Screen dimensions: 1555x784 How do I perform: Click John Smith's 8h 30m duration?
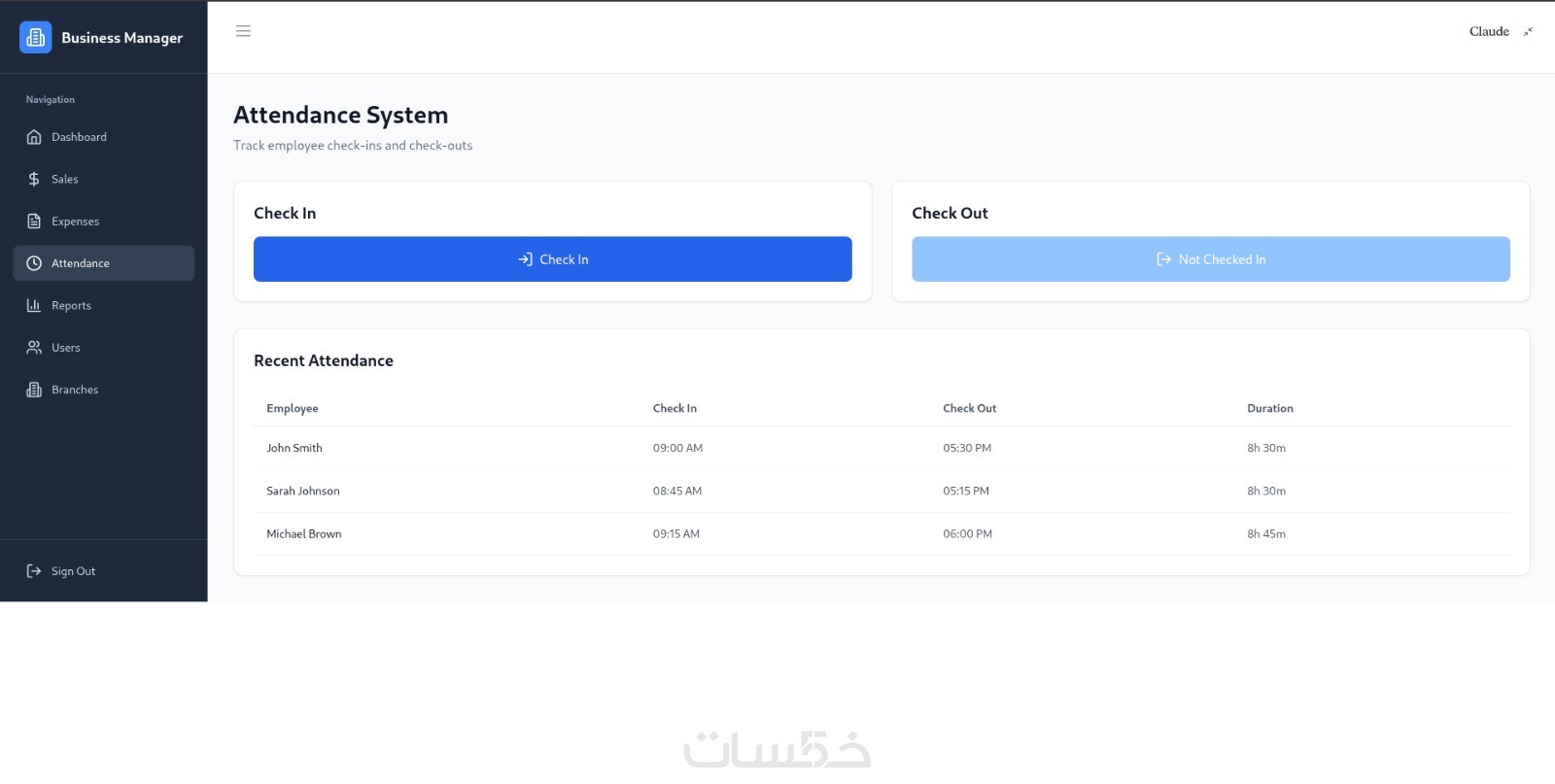(x=1266, y=448)
